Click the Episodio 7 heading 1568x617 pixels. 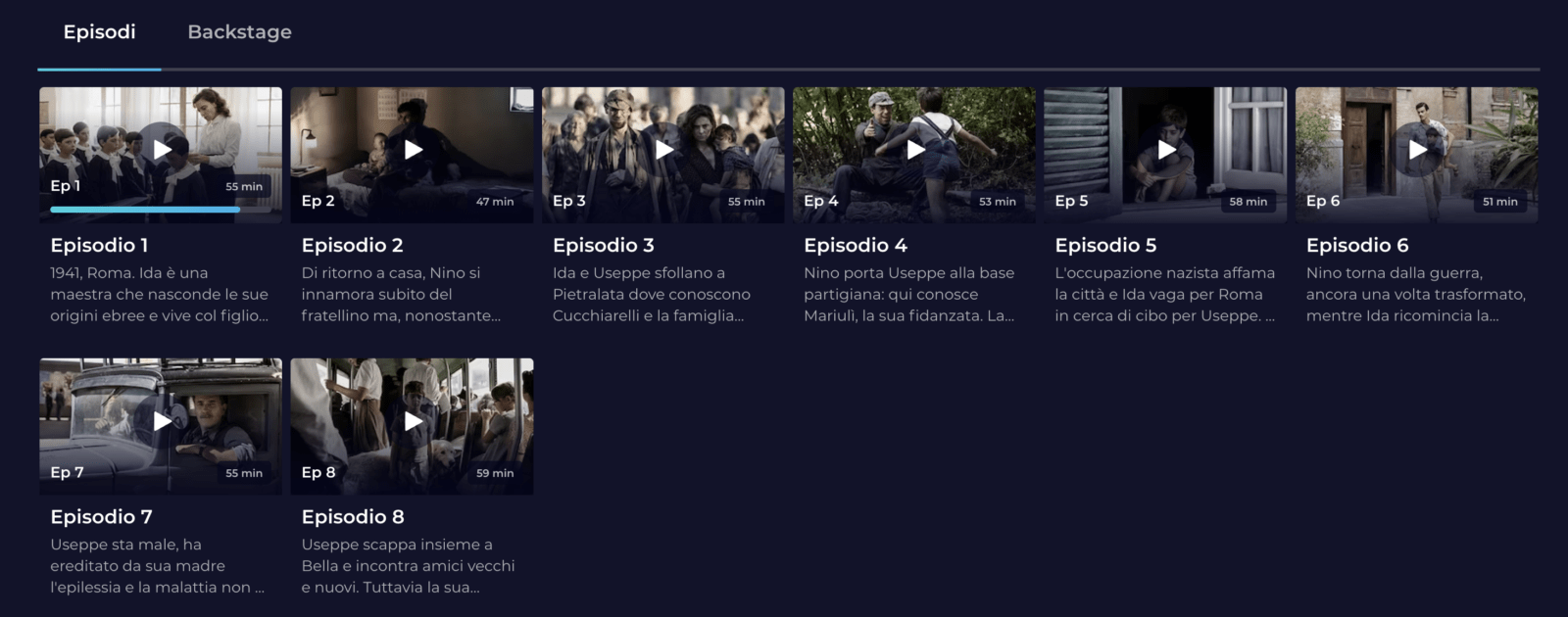pos(101,516)
